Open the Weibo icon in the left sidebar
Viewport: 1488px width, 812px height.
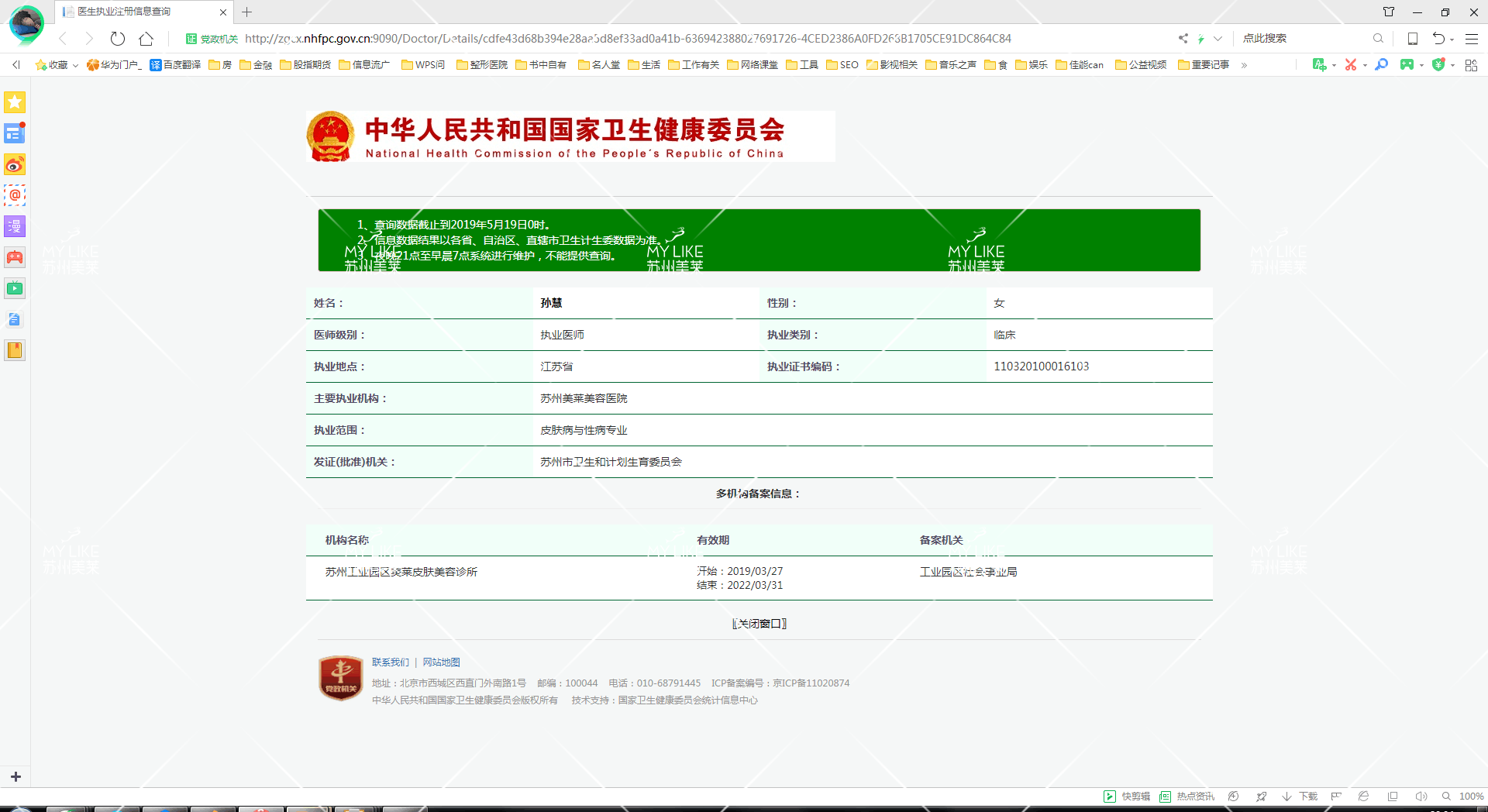pos(15,164)
